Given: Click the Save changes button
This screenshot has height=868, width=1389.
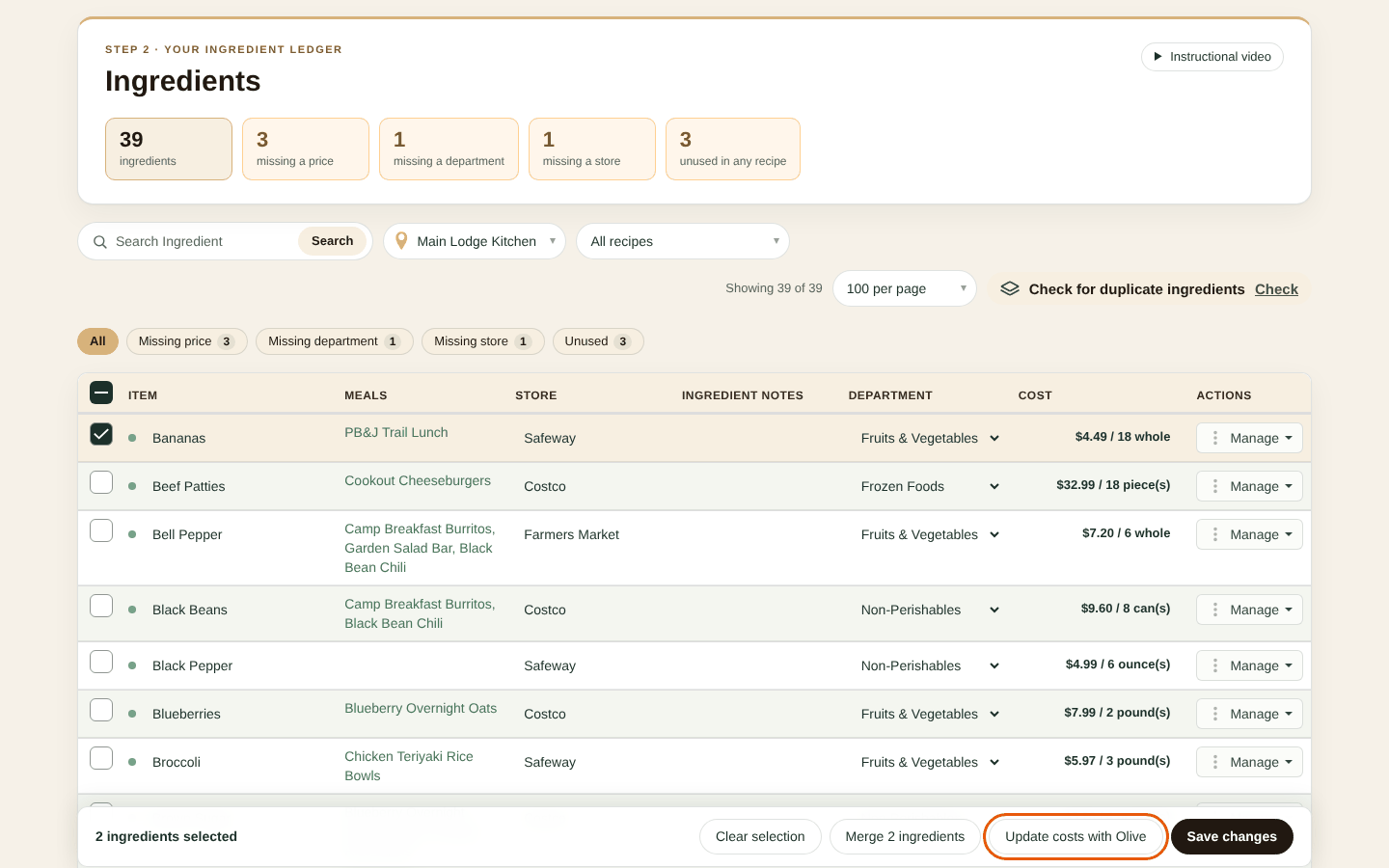Looking at the screenshot, I should [x=1232, y=836].
